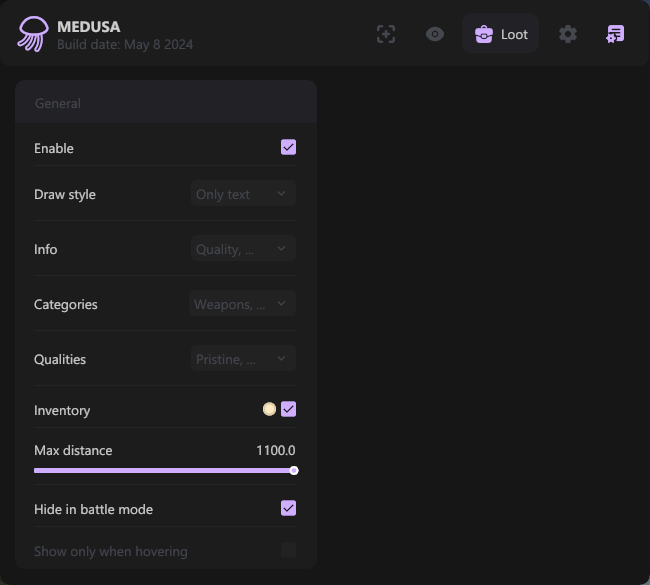Open the settings gear tab
650x585 pixels.
tap(568, 34)
